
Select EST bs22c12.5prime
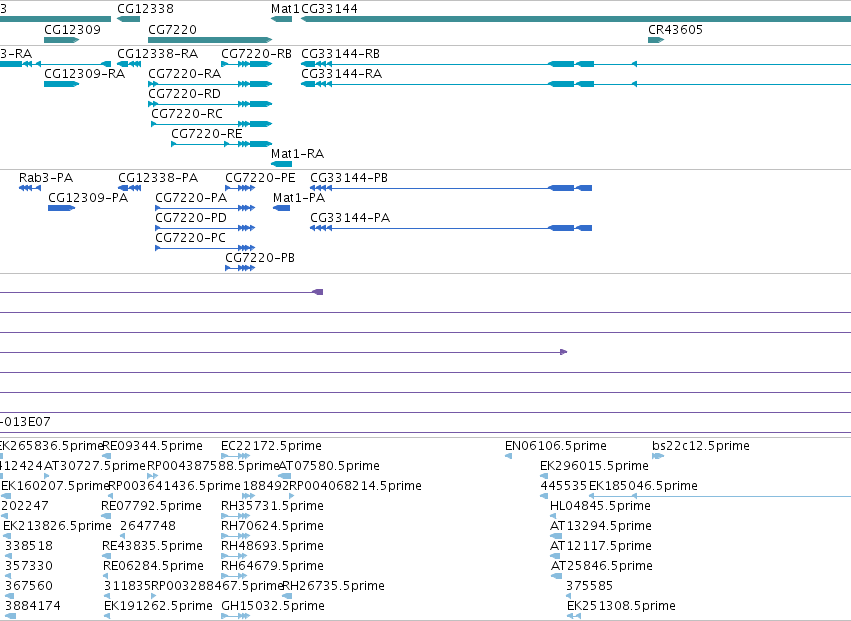coord(701,446)
